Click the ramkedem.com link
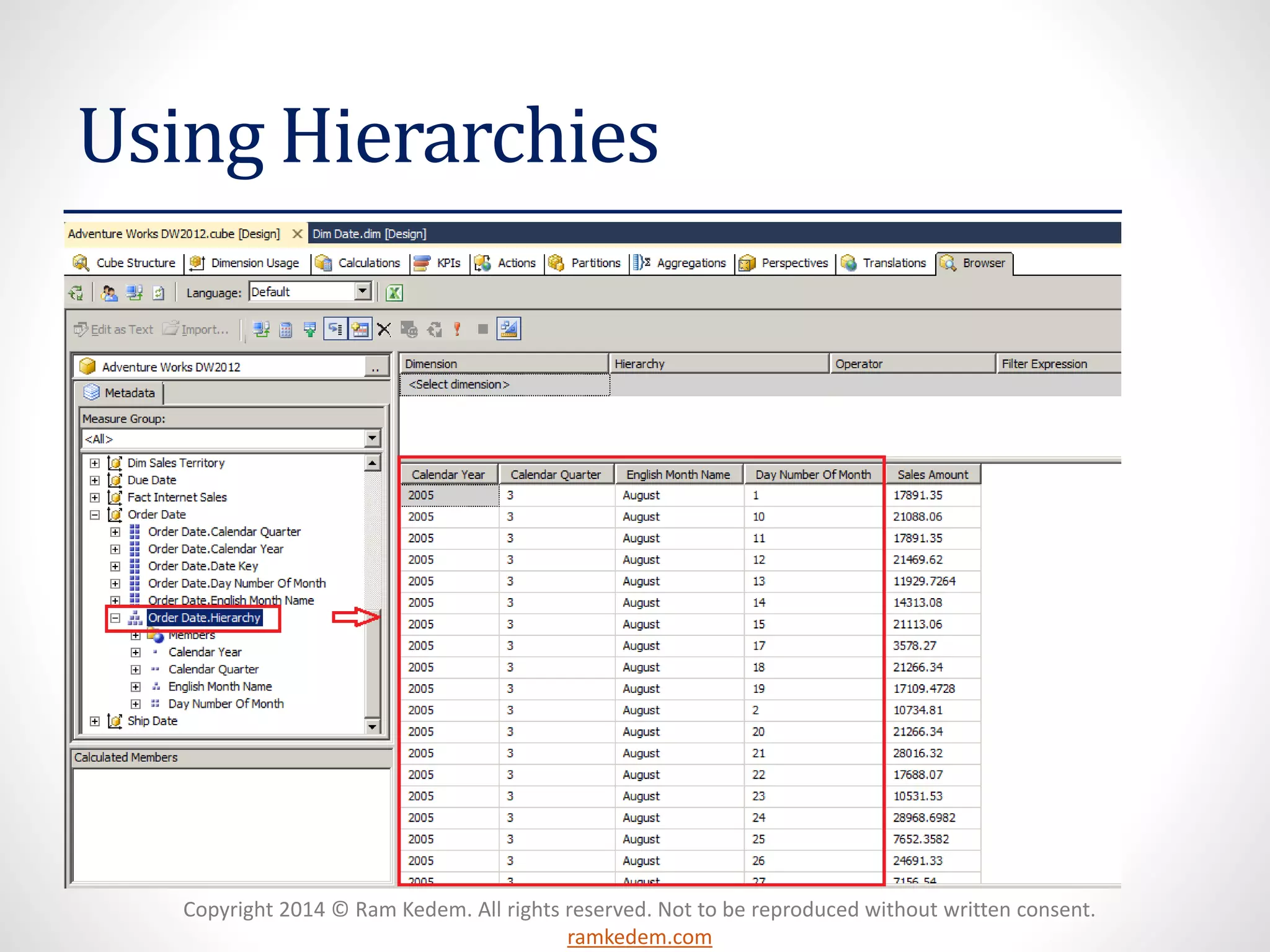 (639, 937)
